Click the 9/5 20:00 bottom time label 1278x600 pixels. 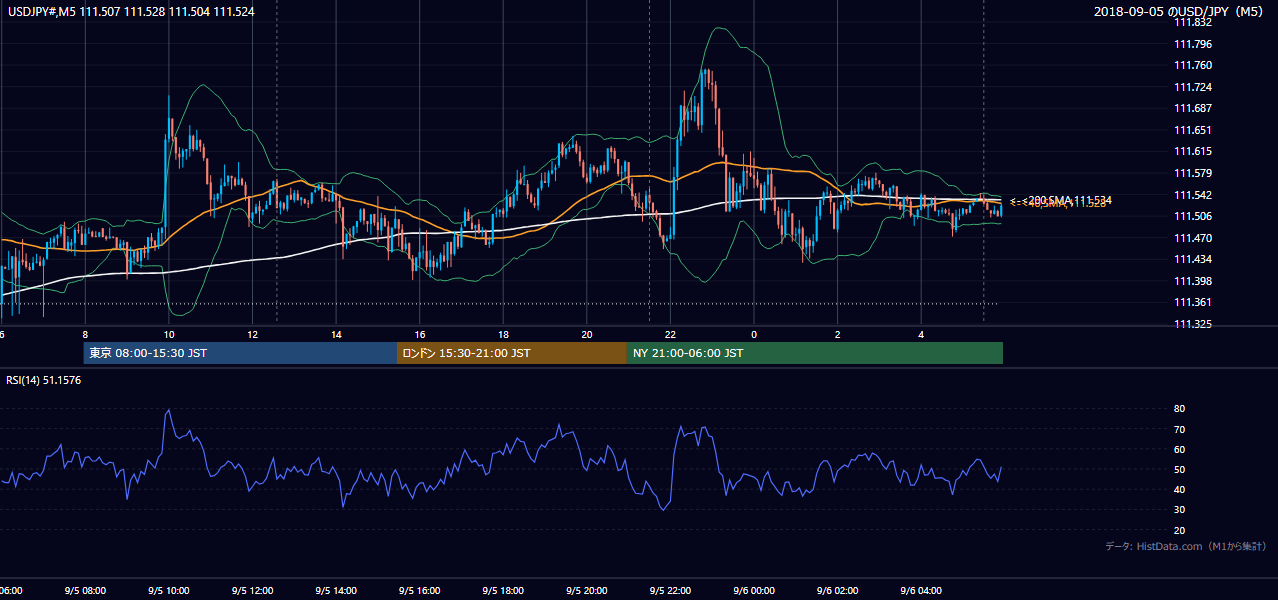(x=586, y=591)
